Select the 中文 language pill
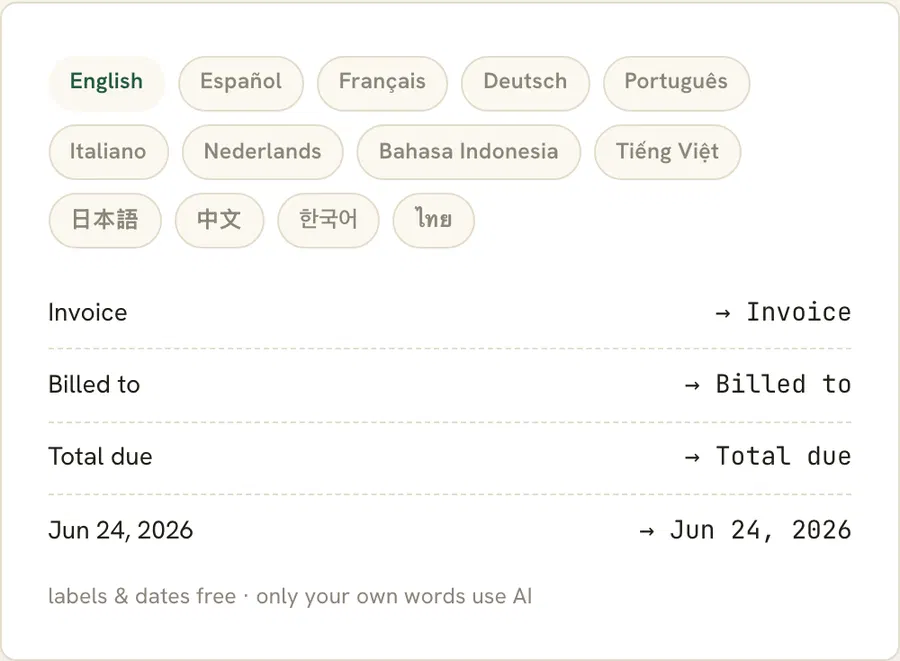 point(219,220)
